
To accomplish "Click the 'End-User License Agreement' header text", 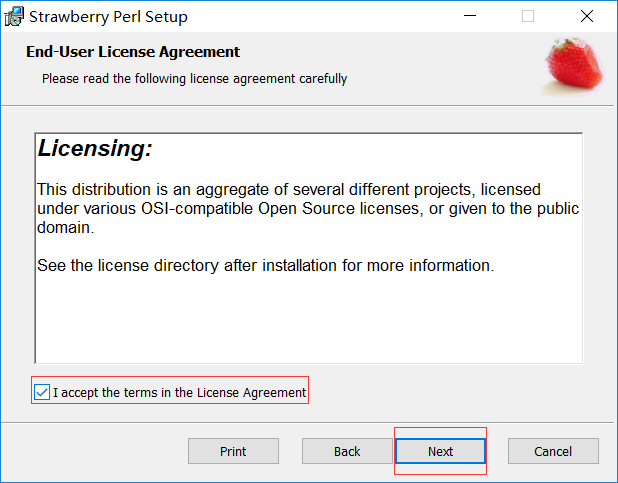I will tap(133, 52).
